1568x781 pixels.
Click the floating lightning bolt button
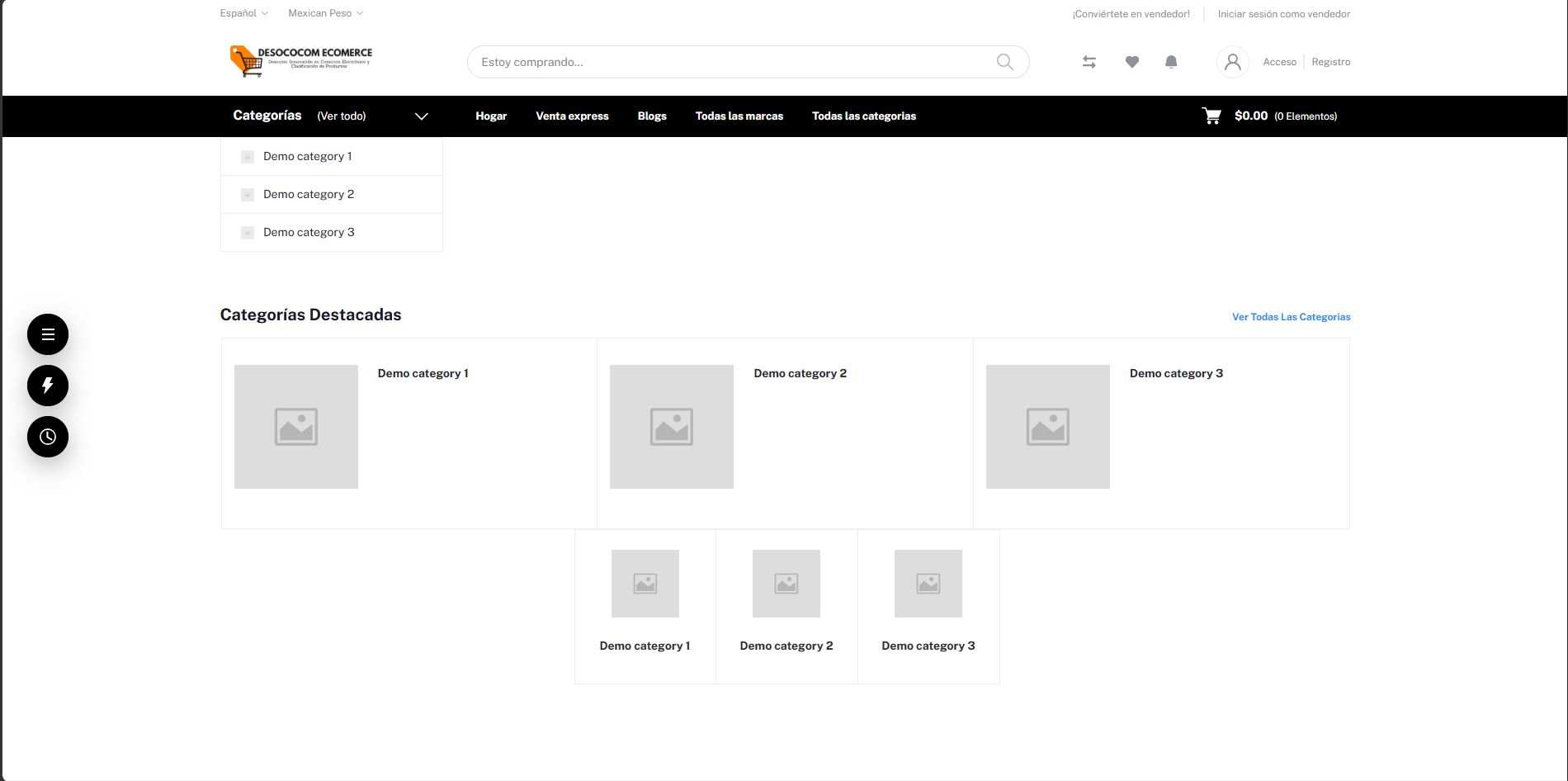(48, 386)
